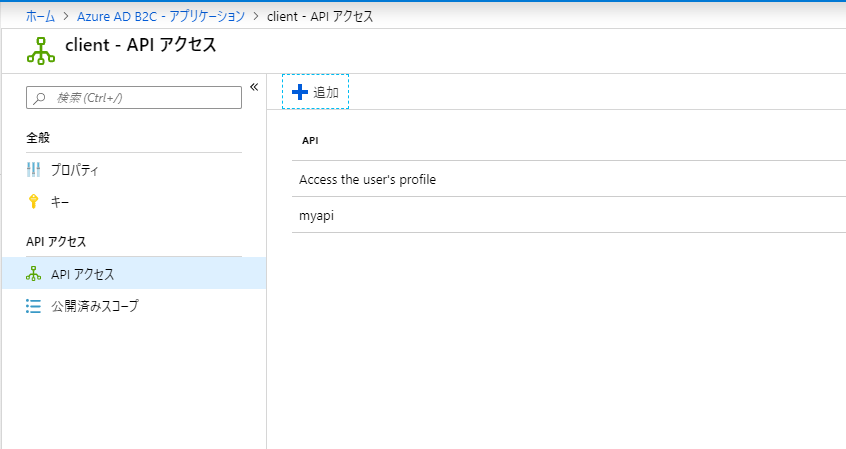The height and width of the screenshot is (449, 846).
Task: Click the green API access icon in the header
Action: [41, 51]
